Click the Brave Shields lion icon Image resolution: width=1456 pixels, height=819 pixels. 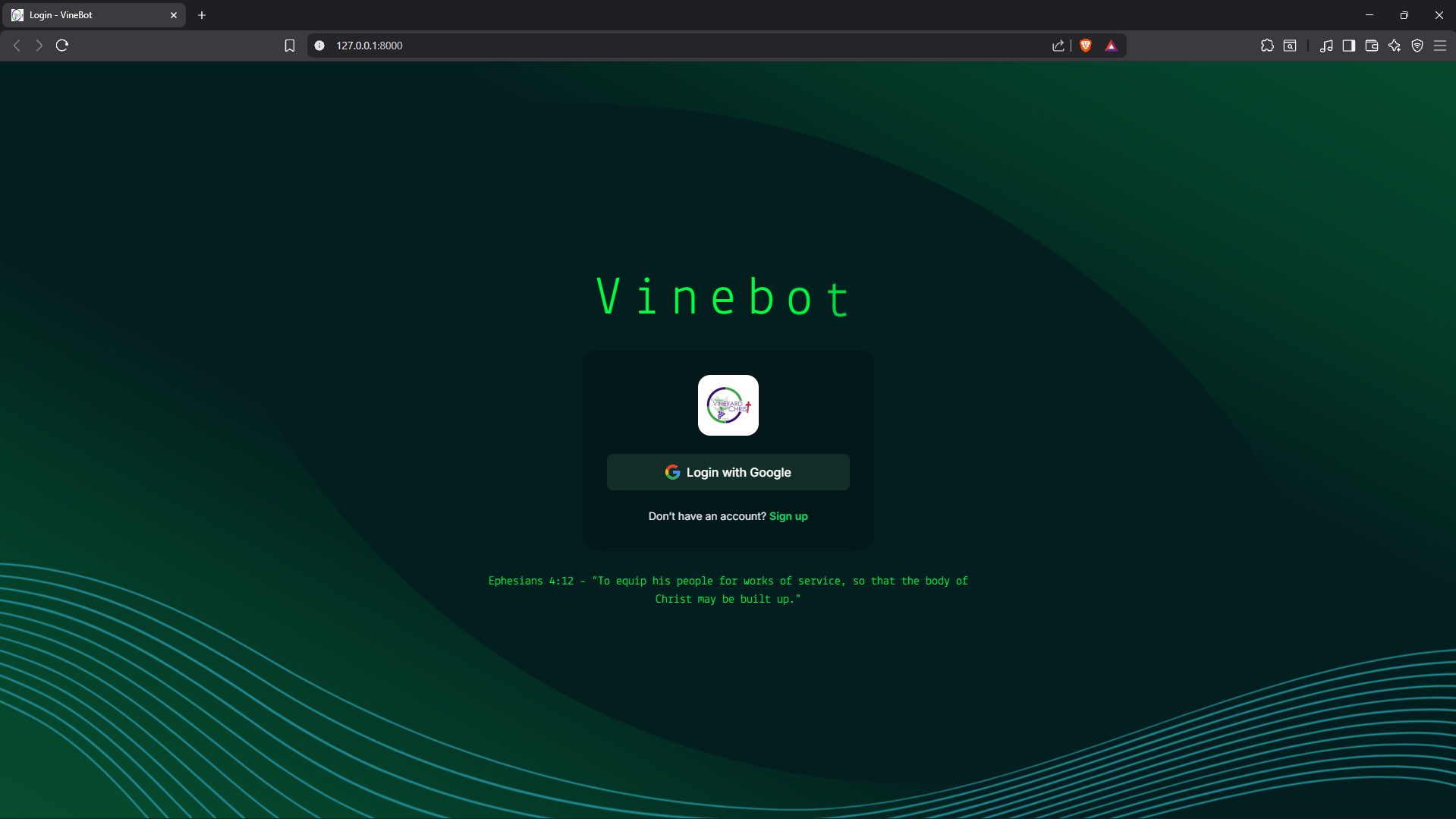(x=1086, y=46)
